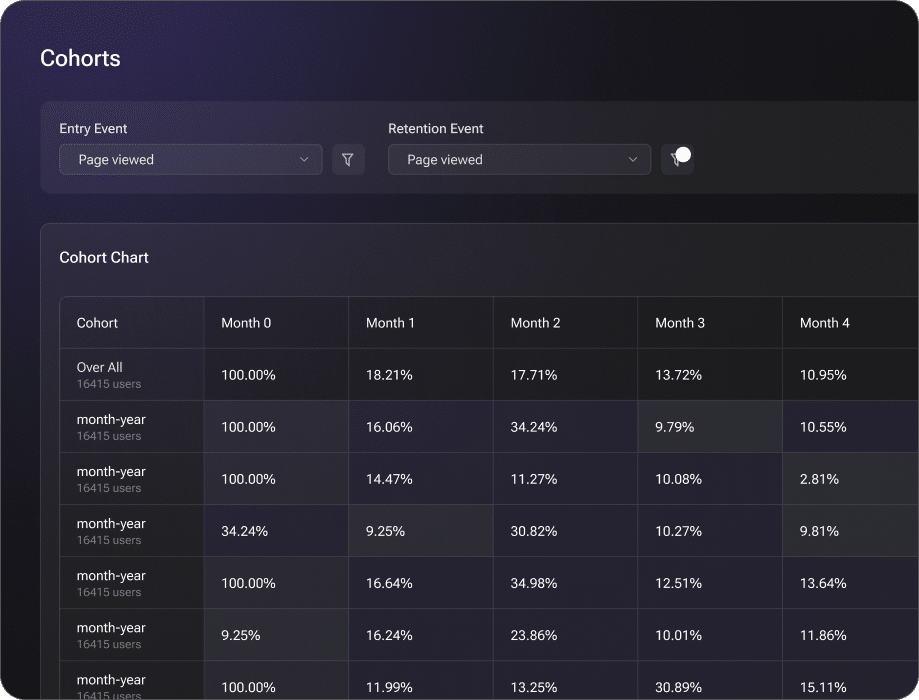Select the 23.86% retention cell
This screenshot has height=700, width=919.
[534, 635]
